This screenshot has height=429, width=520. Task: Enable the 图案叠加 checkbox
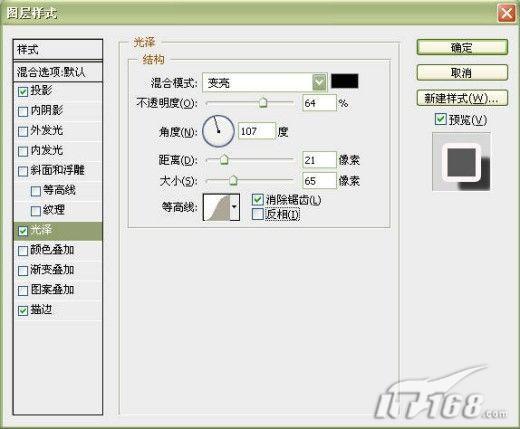[23, 291]
